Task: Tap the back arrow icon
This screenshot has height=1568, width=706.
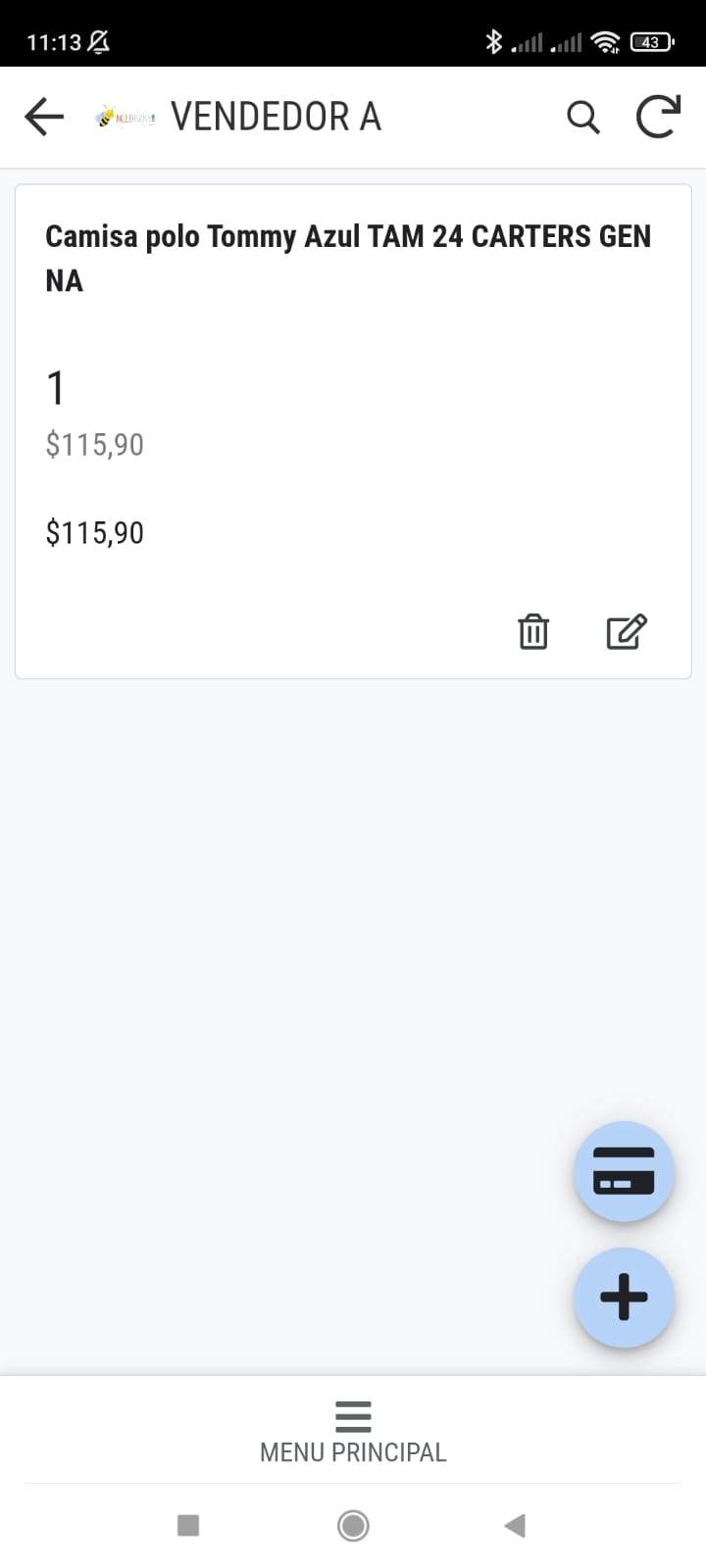Action: pyautogui.click(x=44, y=117)
